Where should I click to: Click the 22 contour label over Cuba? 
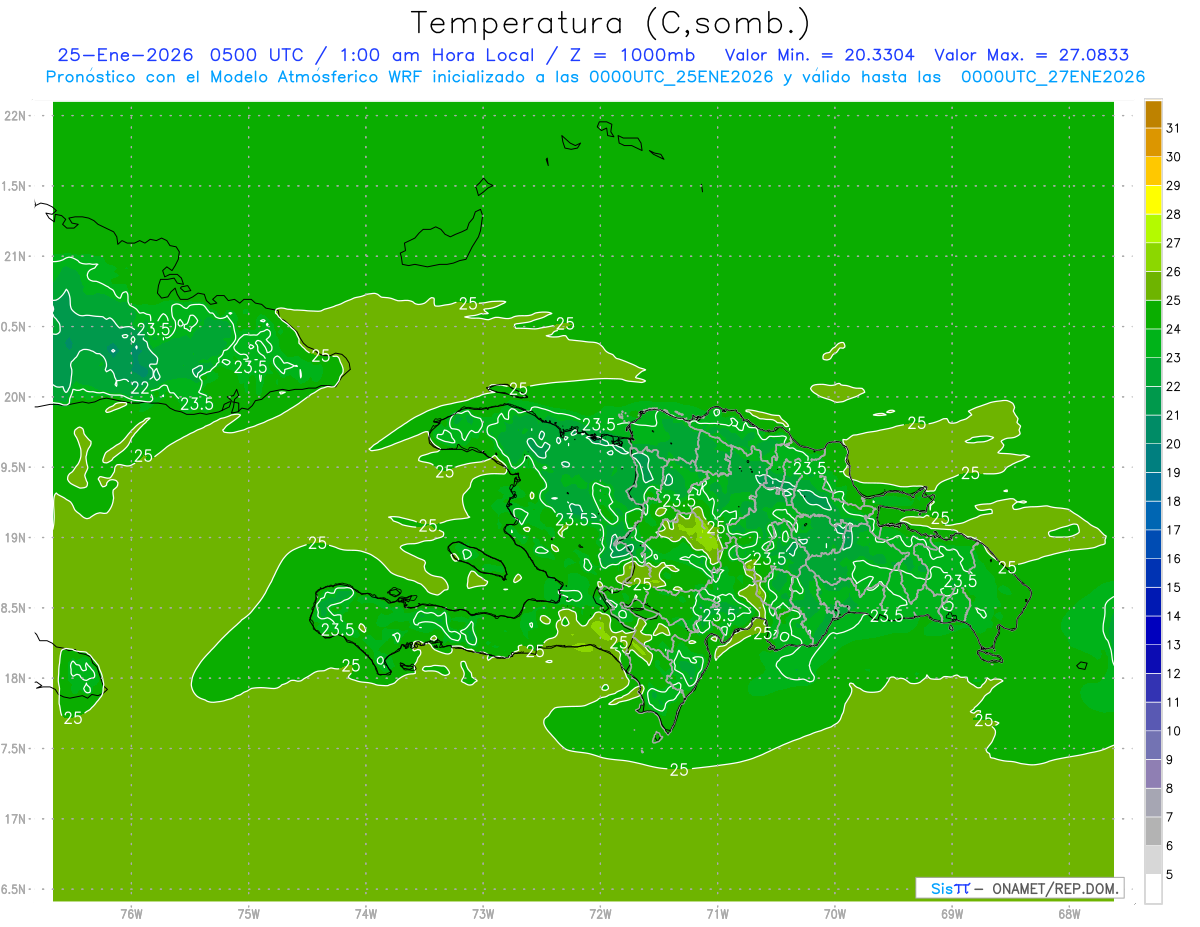pyautogui.click(x=140, y=387)
